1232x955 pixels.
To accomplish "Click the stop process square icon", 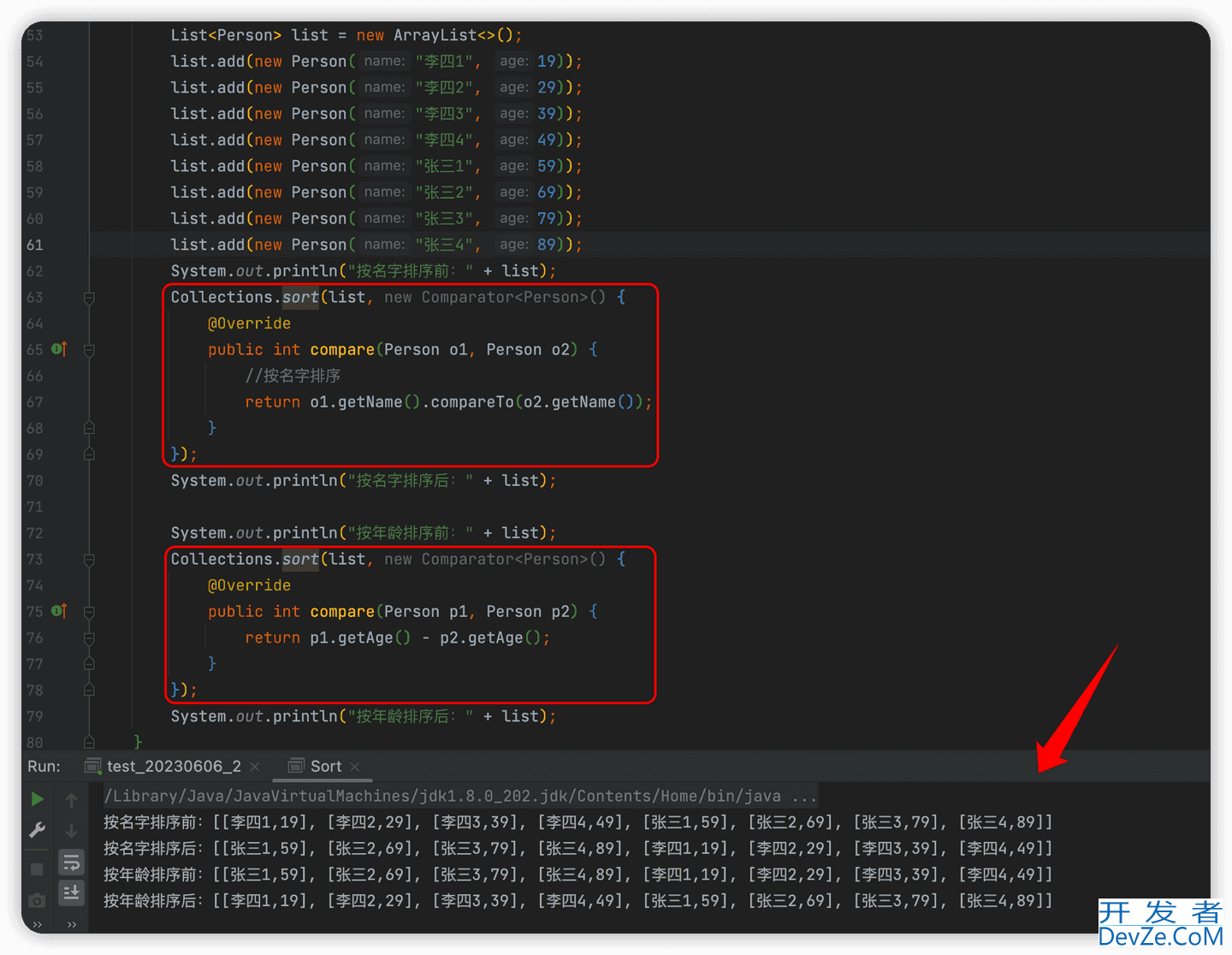I will (x=37, y=869).
